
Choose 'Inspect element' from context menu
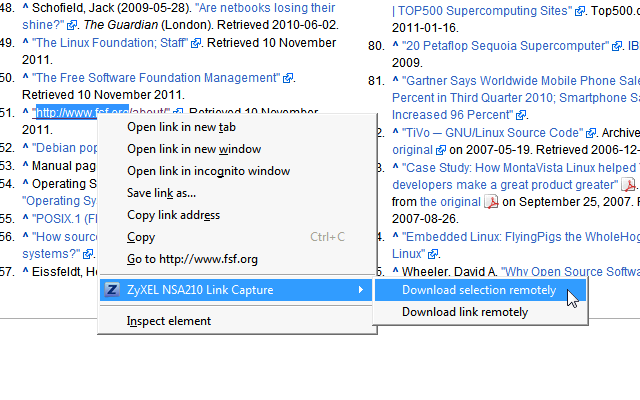pos(169,321)
